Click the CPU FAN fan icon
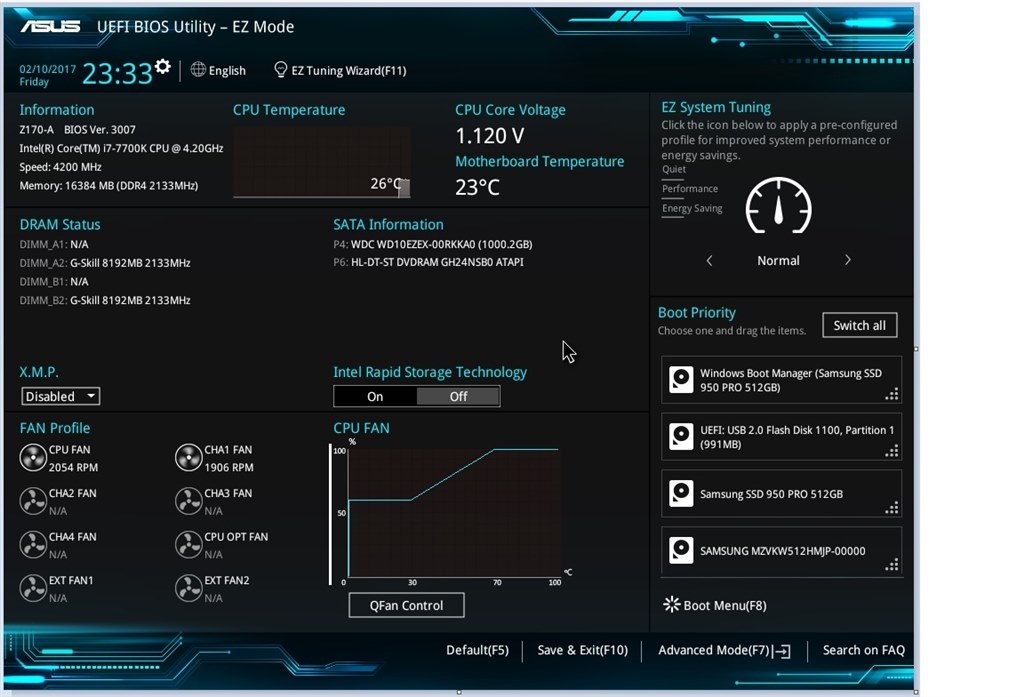This screenshot has height=697, width=1024. pos(33,458)
